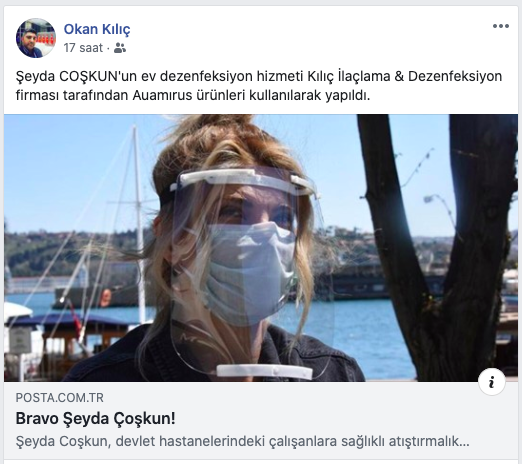Open the post options three-dot menu

coord(501,26)
